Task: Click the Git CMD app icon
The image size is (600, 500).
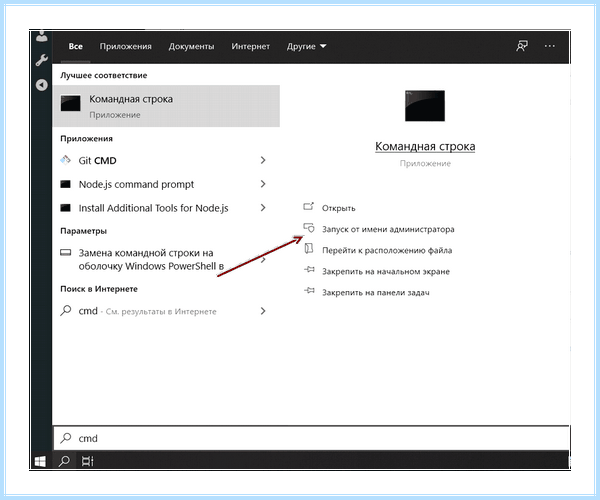Action: click(65, 160)
